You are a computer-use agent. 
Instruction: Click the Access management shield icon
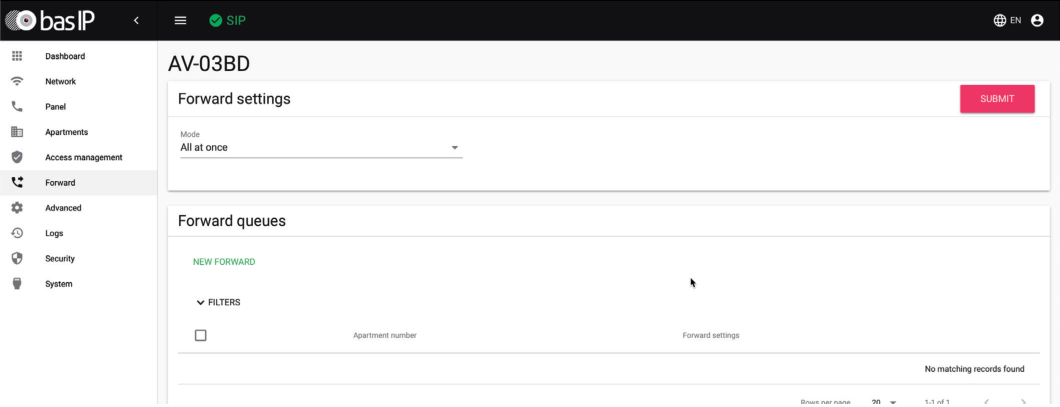(17, 157)
